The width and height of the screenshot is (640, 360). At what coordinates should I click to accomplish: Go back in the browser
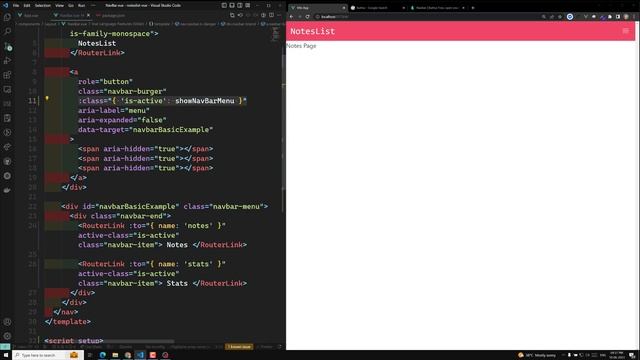pyautogui.click(x=291, y=17)
